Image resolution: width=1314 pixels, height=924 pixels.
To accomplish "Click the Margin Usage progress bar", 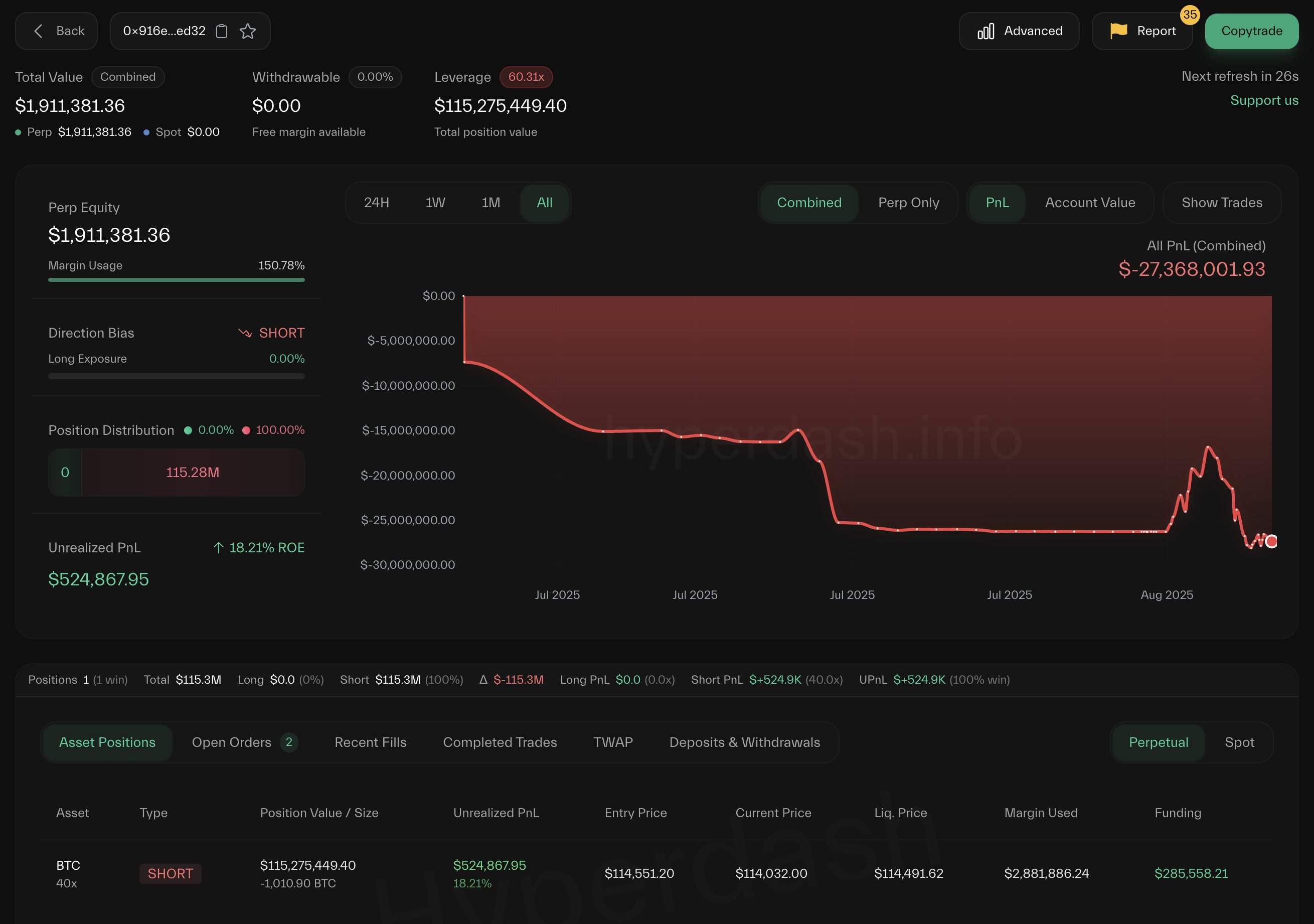I will [x=176, y=280].
